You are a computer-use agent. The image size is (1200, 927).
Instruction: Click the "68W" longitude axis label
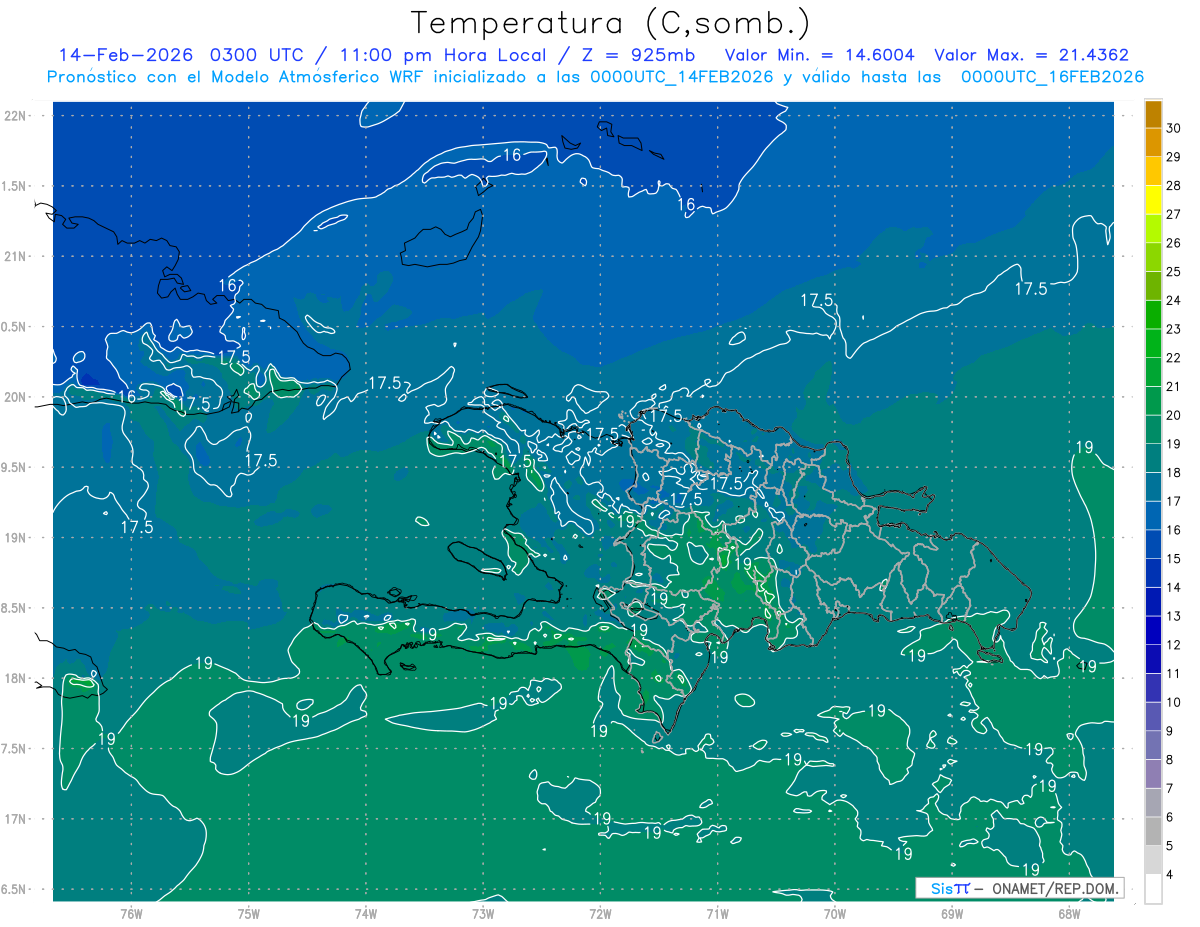coord(1069,914)
